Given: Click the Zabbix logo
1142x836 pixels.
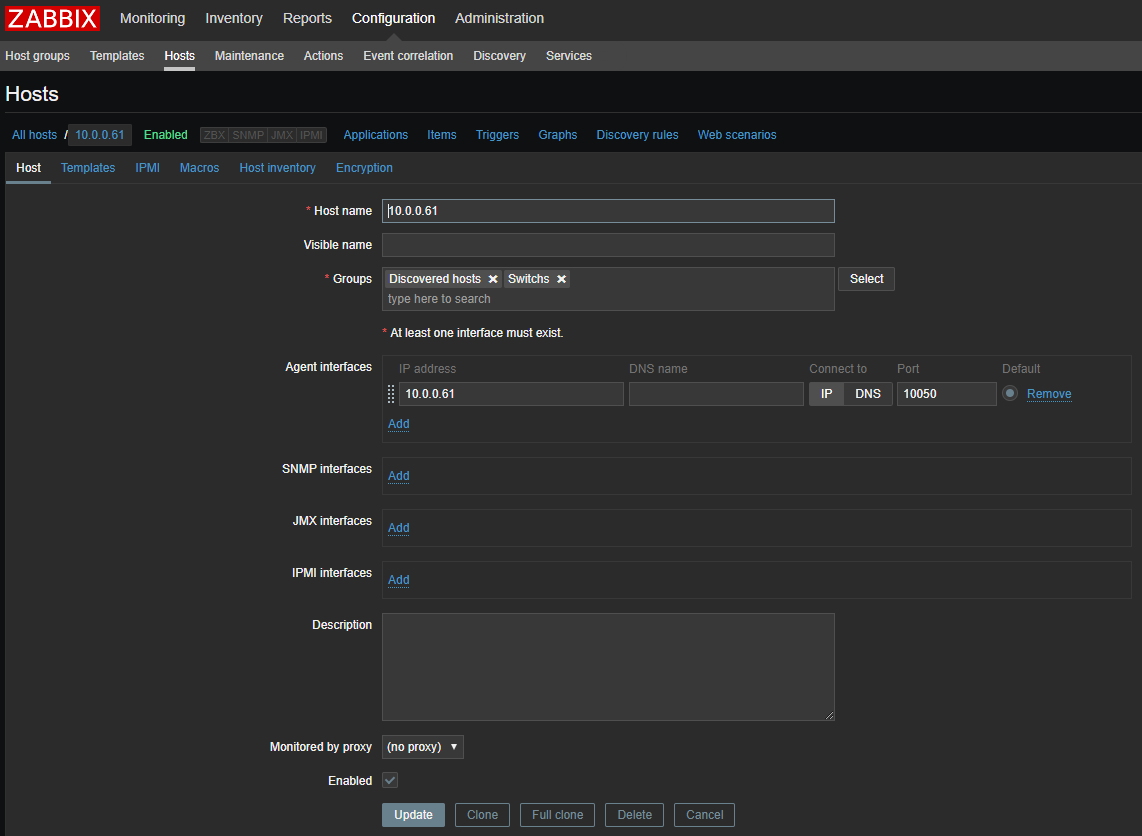Looking at the screenshot, I should click(53, 19).
